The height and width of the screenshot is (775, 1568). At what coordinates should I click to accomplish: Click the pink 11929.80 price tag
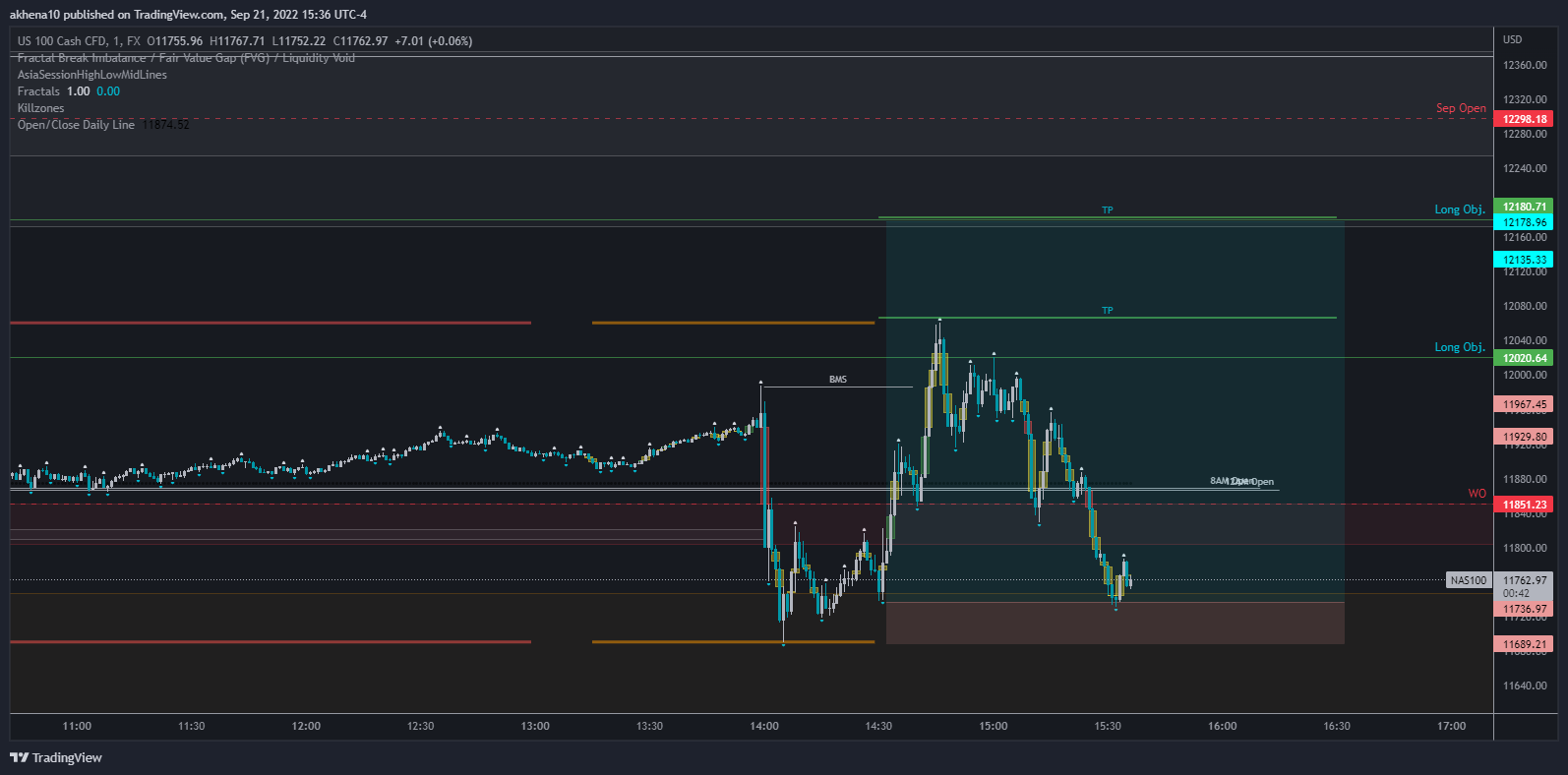[1524, 437]
